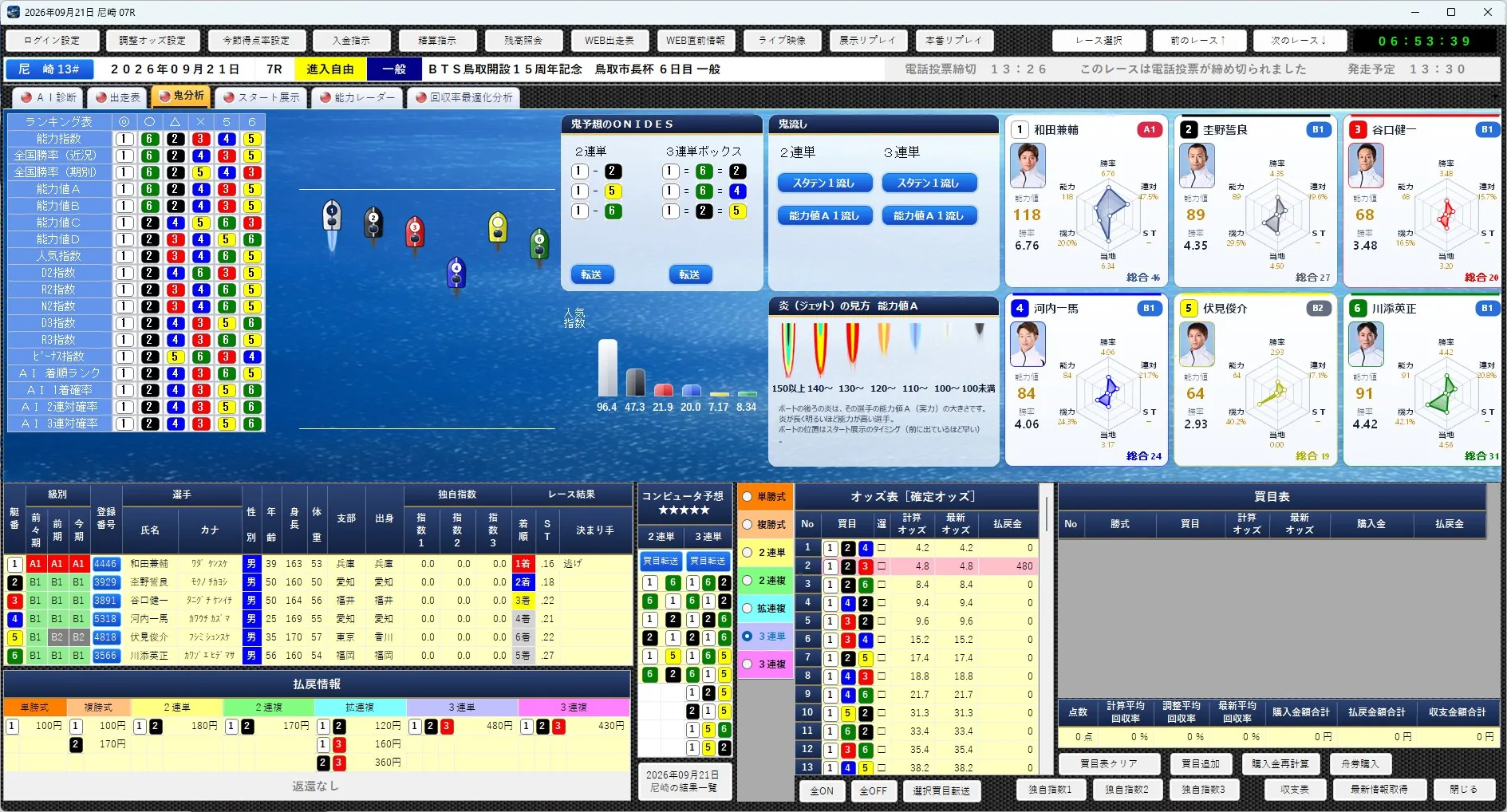Click the green boat number 6 icon

tap(539, 244)
